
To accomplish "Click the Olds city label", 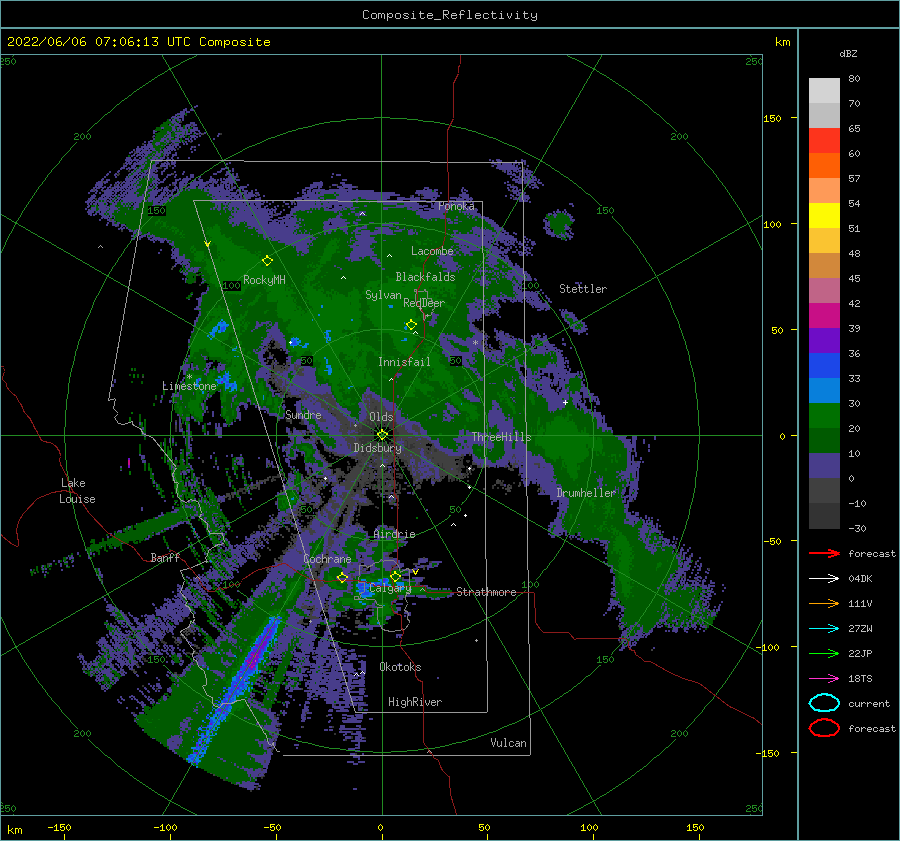I will (x=381, y=417).
